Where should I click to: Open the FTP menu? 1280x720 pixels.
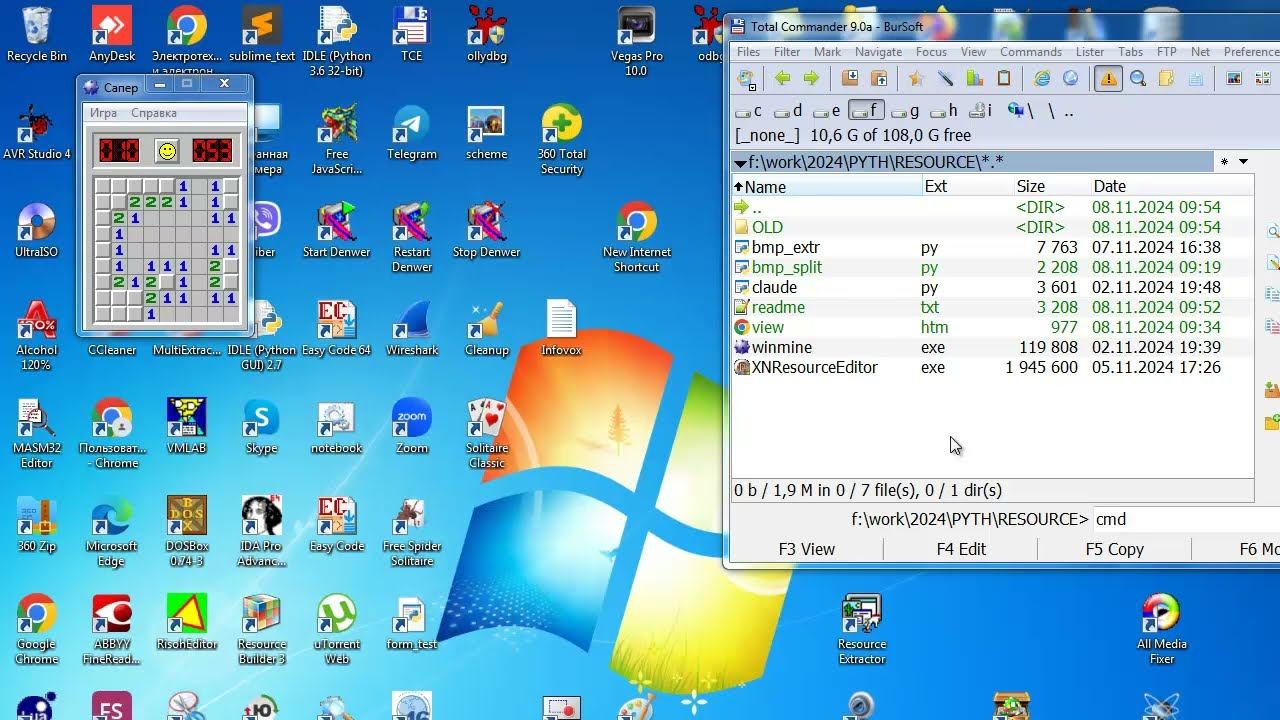pos(1166,52)
